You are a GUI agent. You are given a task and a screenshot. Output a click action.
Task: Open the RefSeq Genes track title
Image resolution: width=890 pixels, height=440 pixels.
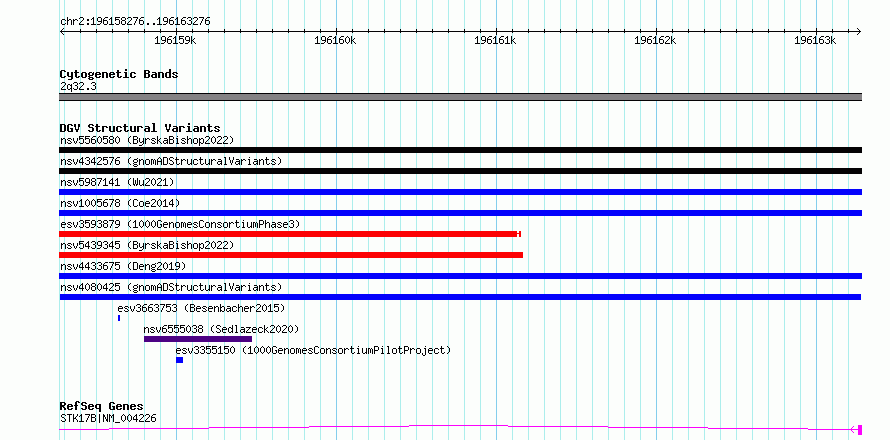102,407
